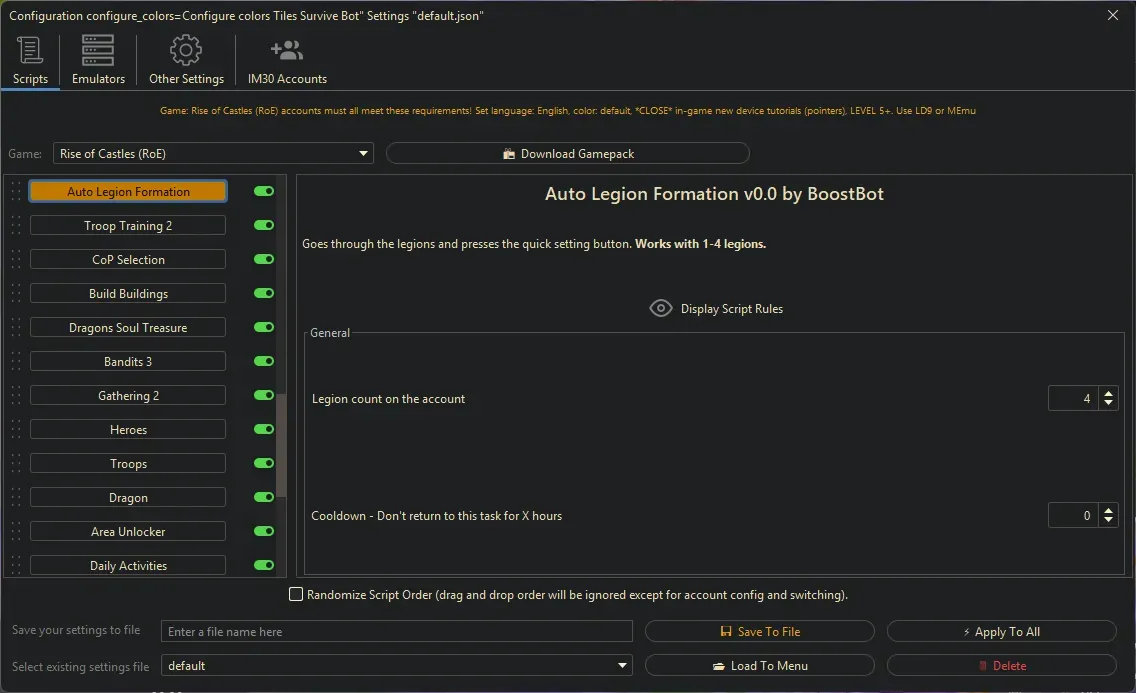Viewport: 1136px width, 693px height.
Task: Select the Daily Activities script
Action: click(x=128, y=566)
